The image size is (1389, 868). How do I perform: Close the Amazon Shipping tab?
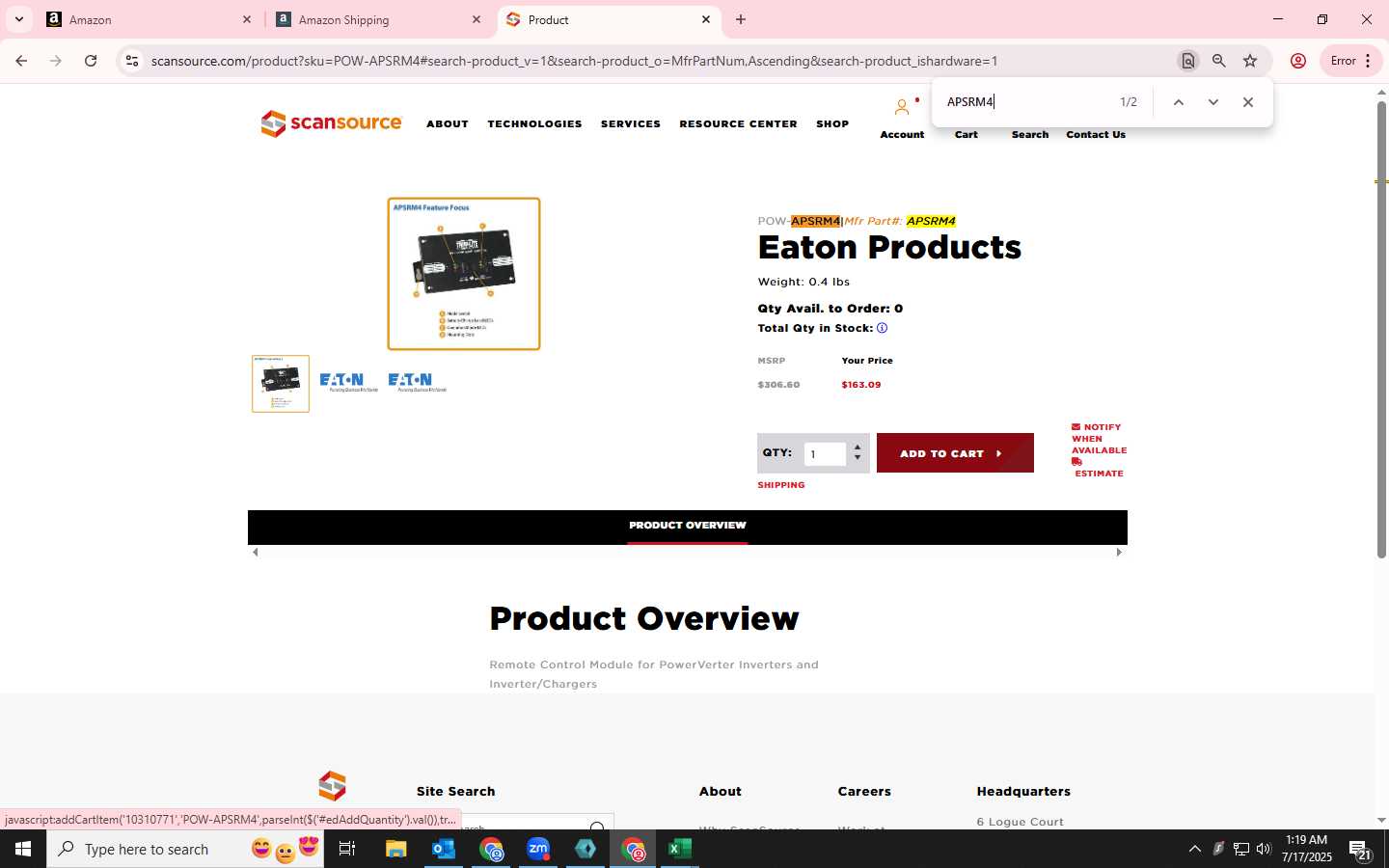(476, 19)
